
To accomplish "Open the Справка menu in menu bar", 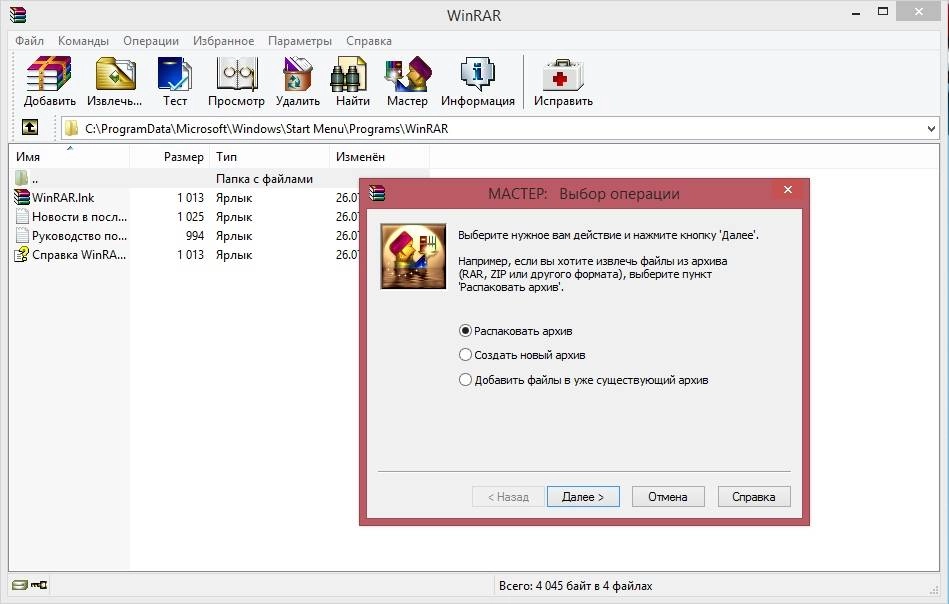I will (x=369, y=41).
